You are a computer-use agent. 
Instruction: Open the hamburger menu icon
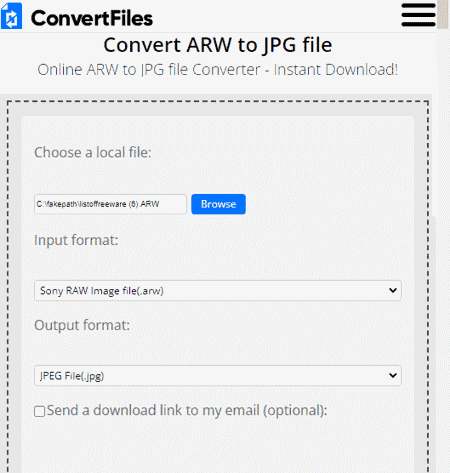click(418, 15)
